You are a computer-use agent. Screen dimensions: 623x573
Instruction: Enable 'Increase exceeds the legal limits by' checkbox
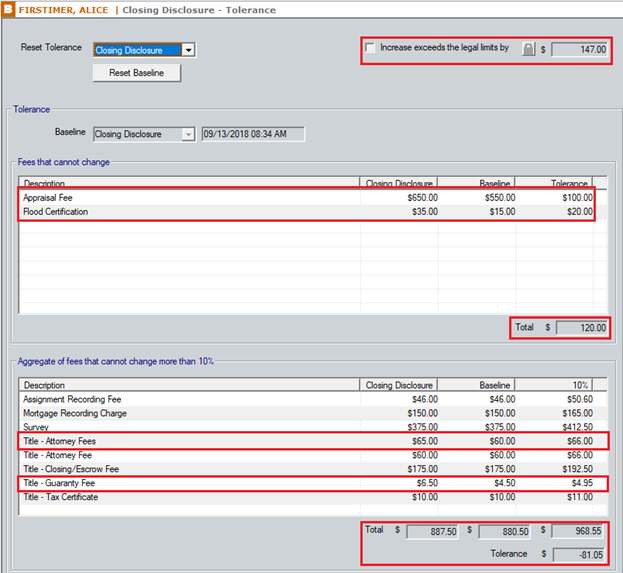(x=371, y=48)
